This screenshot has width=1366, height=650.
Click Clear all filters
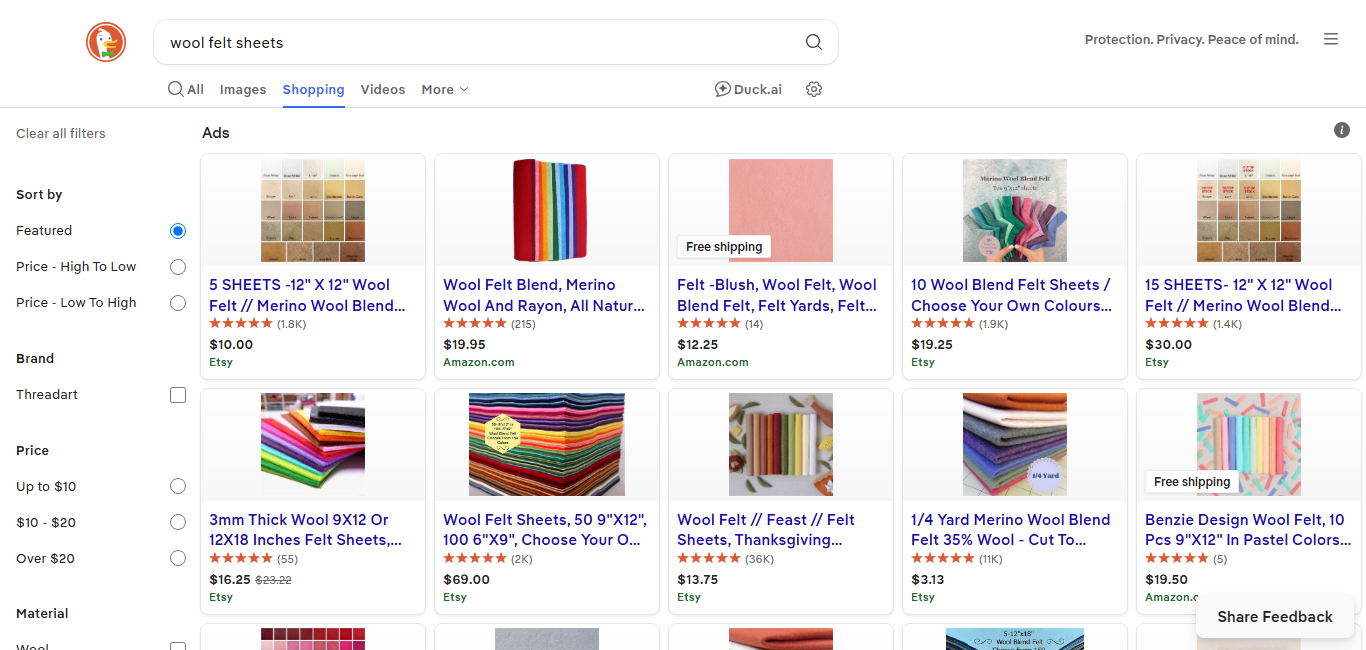click(61, 133)
